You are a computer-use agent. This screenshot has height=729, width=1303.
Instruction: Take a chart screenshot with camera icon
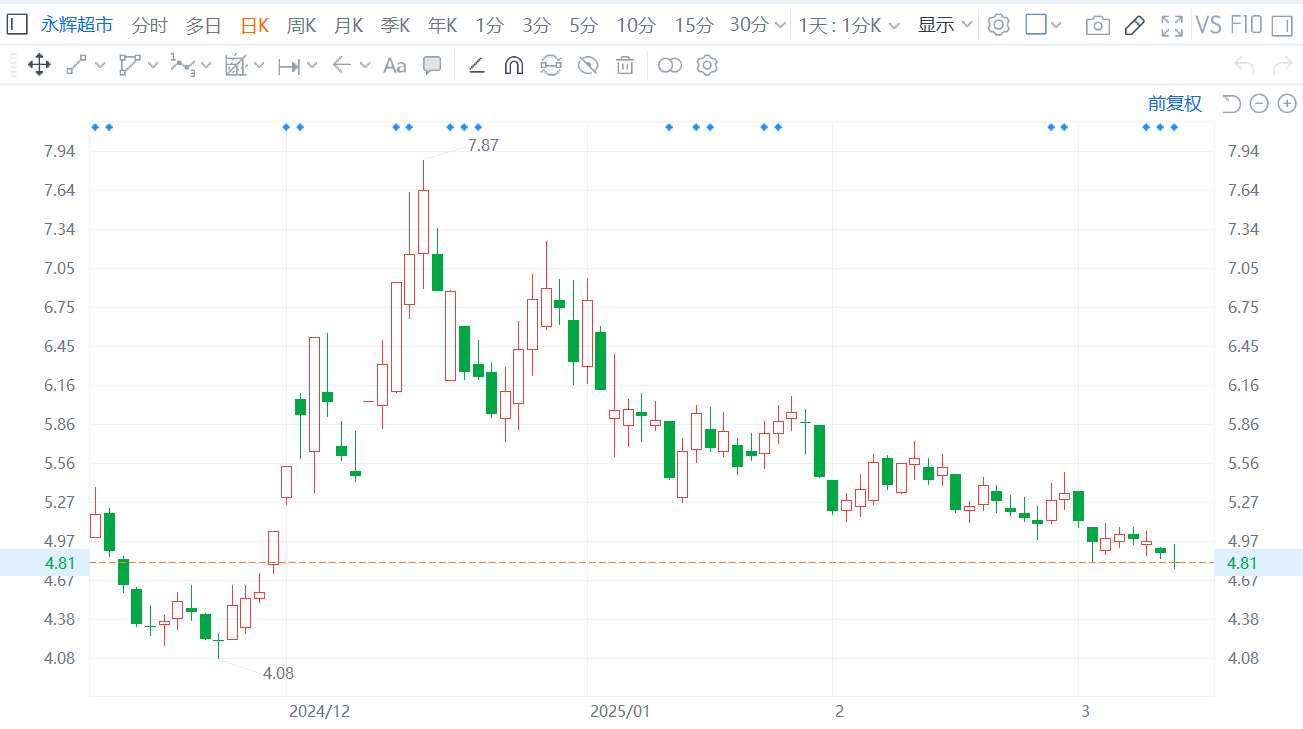tap(1098, 25)
